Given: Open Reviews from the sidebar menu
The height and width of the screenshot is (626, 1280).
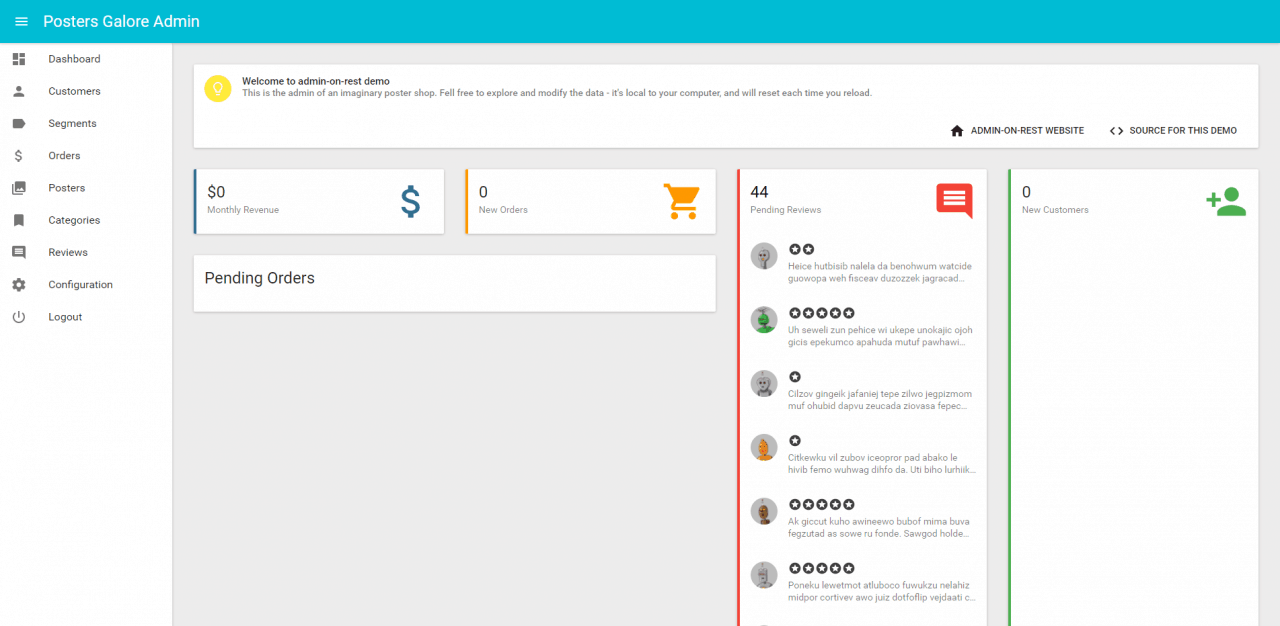Looking at the screenshot, I should point(68,253).
